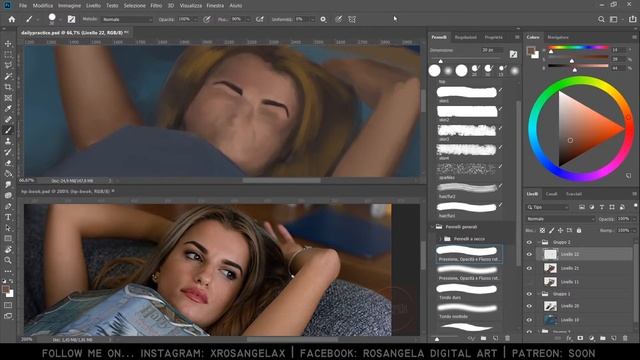Select the Magic Wand tool
This screenshot has width=640, height=360.
(x=8, y=76)
